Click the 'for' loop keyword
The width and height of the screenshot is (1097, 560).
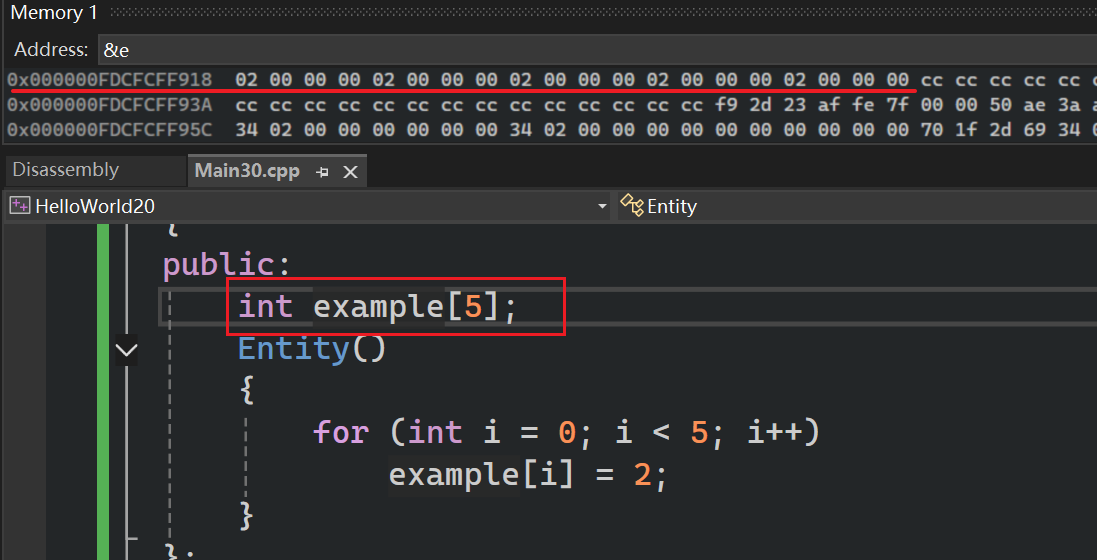340,432
